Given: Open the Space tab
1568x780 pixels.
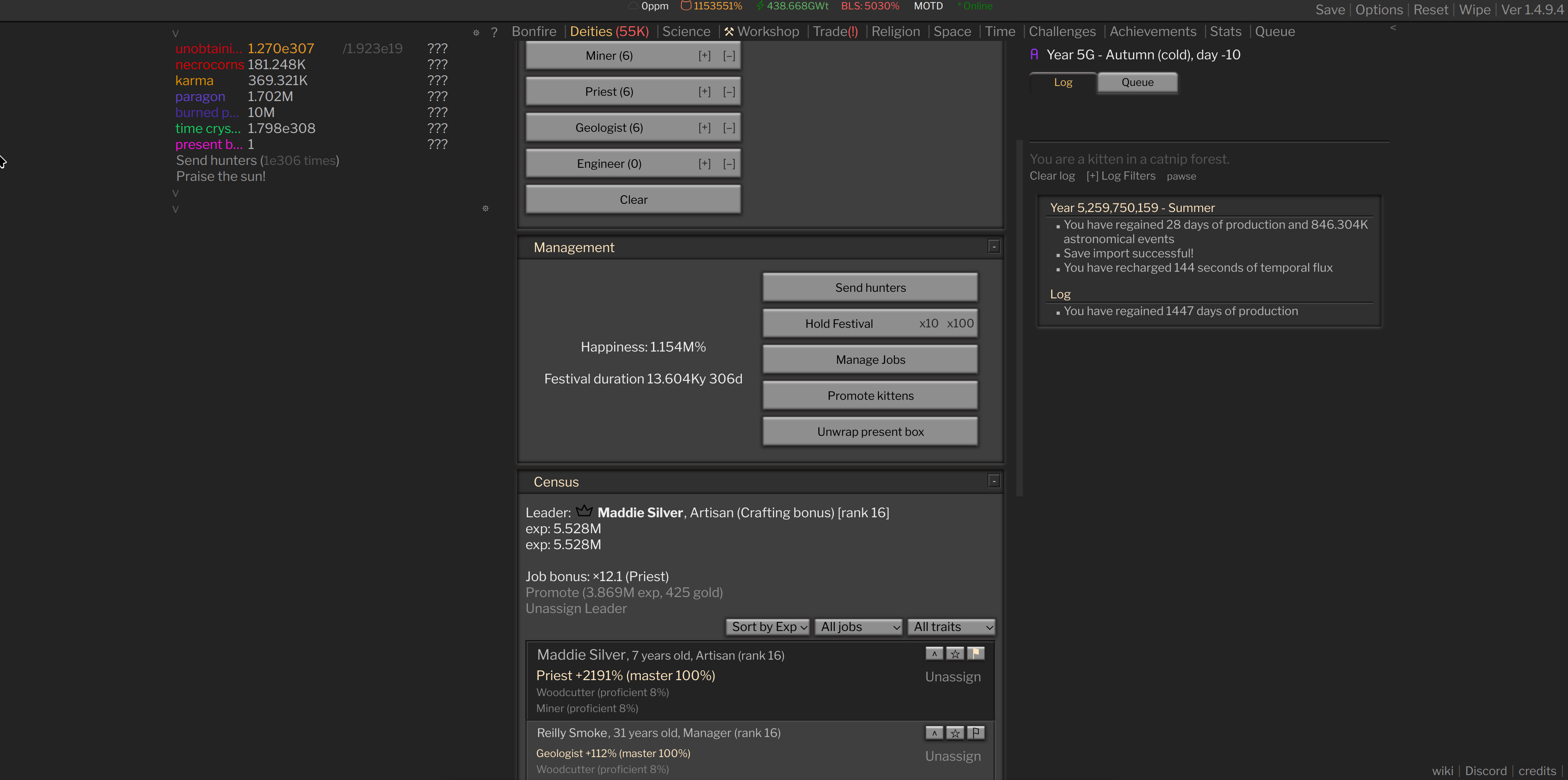Looking at the screenshot, I should tap(952, 31).
